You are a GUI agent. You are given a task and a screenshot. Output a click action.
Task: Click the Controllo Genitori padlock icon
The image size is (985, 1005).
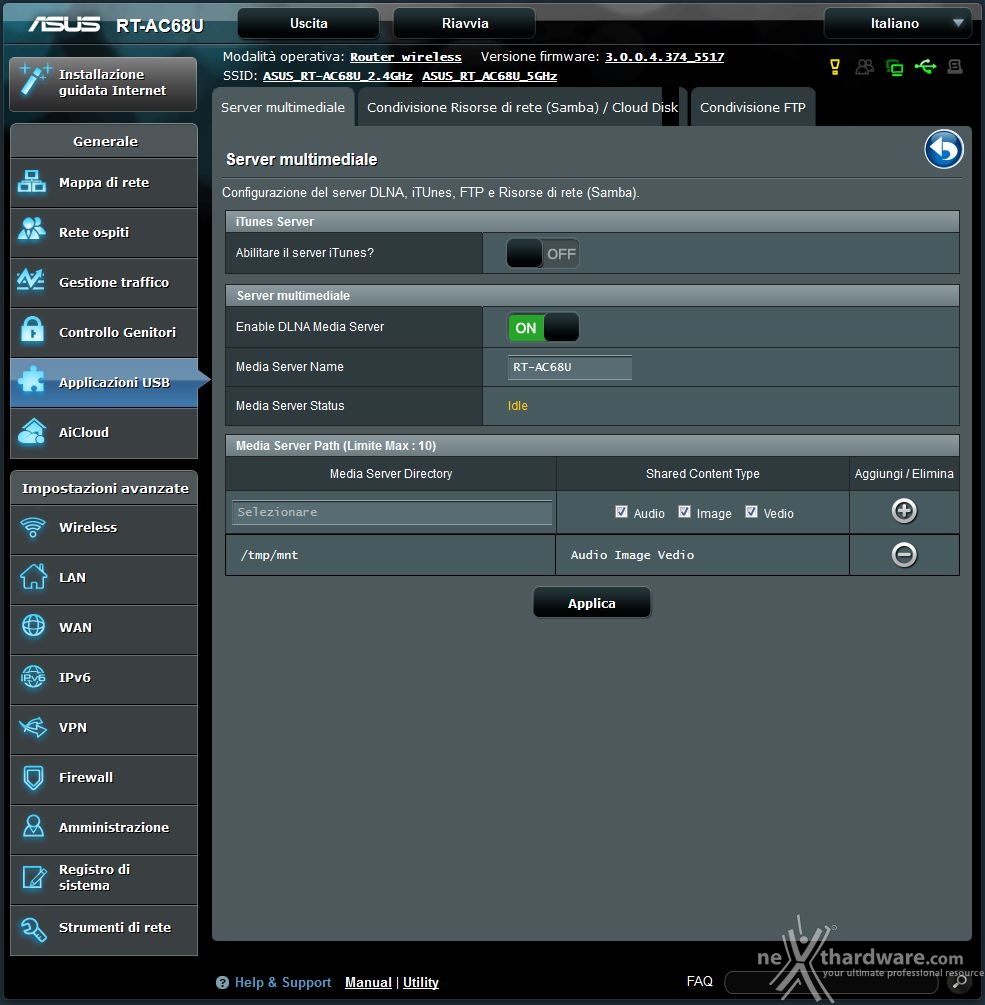(32, 330)
